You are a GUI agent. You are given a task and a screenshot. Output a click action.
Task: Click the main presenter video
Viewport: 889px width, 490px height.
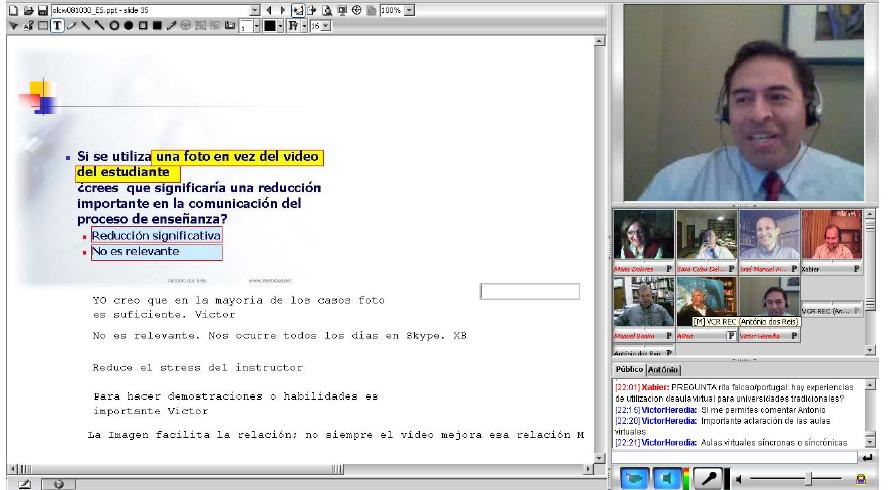[743, 102]
